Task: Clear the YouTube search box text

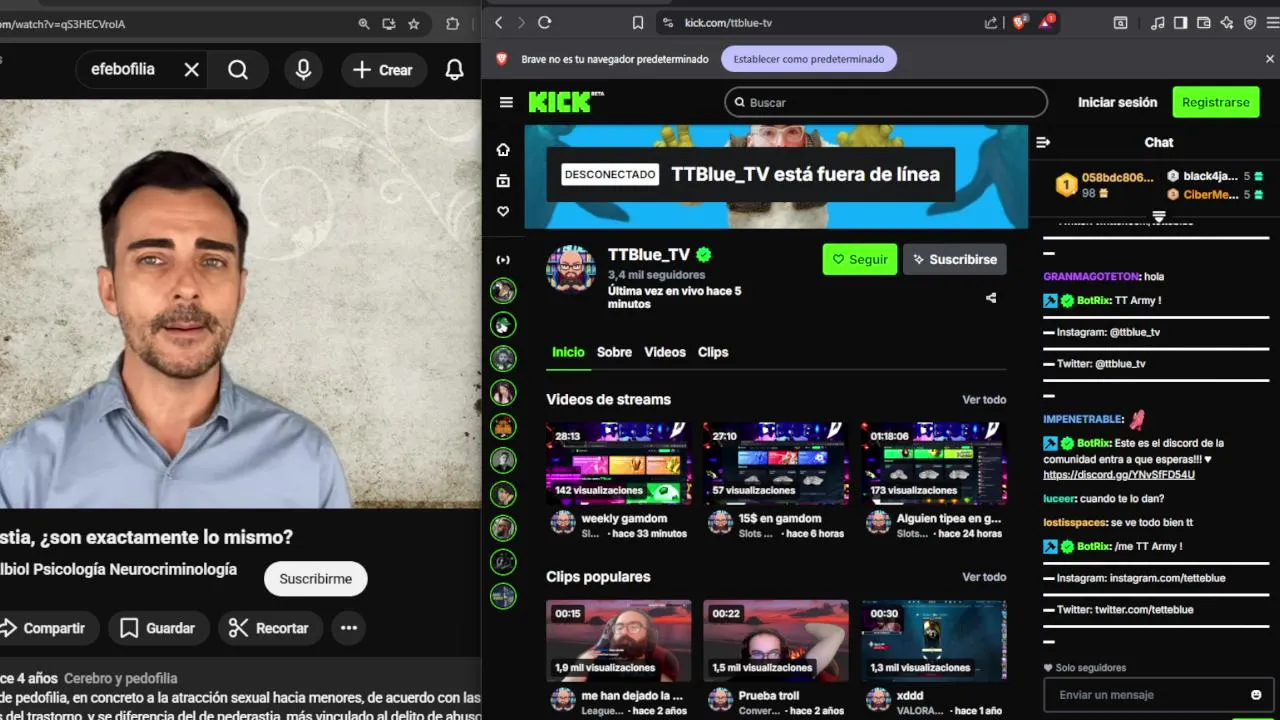Action: (192, 70)
